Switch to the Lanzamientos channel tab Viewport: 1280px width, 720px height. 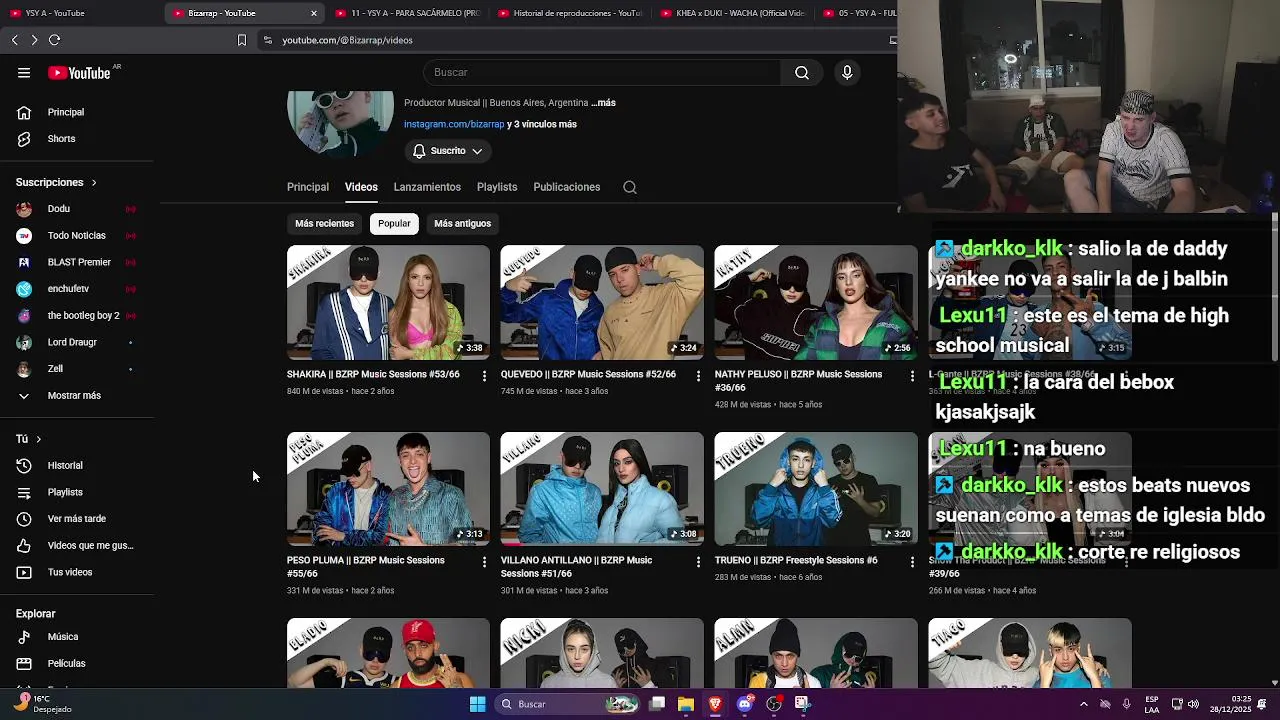427,187
